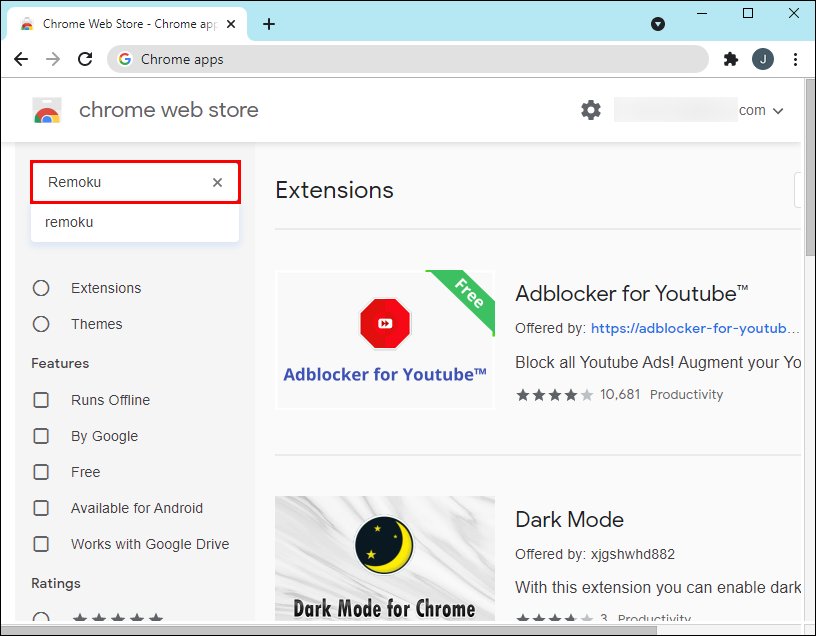The width and height of the screenshot is (816, 636).
Task: Maximize the Chrome window
Action: click(x=748, y=14)
